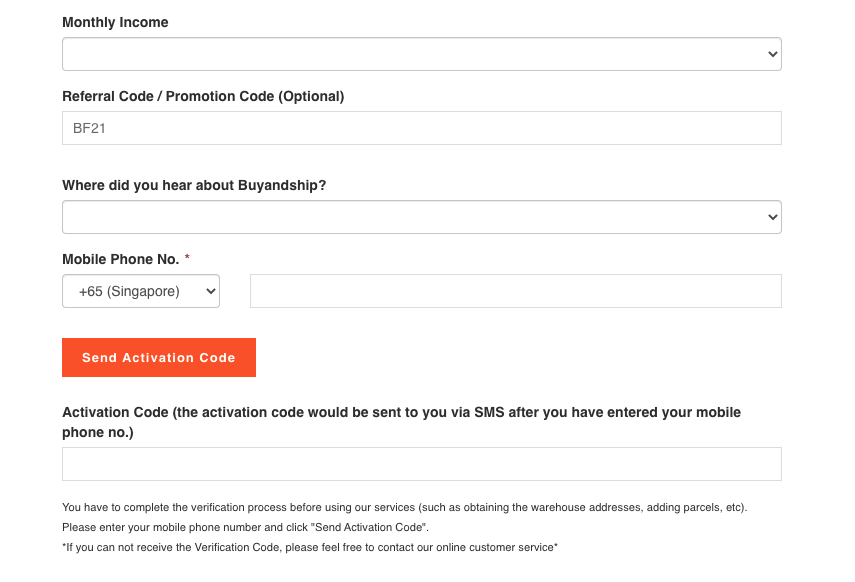Click the Monthly Income label
Image resolution: width=855 pixels, height=582 pixels.
tap(115, 22)
